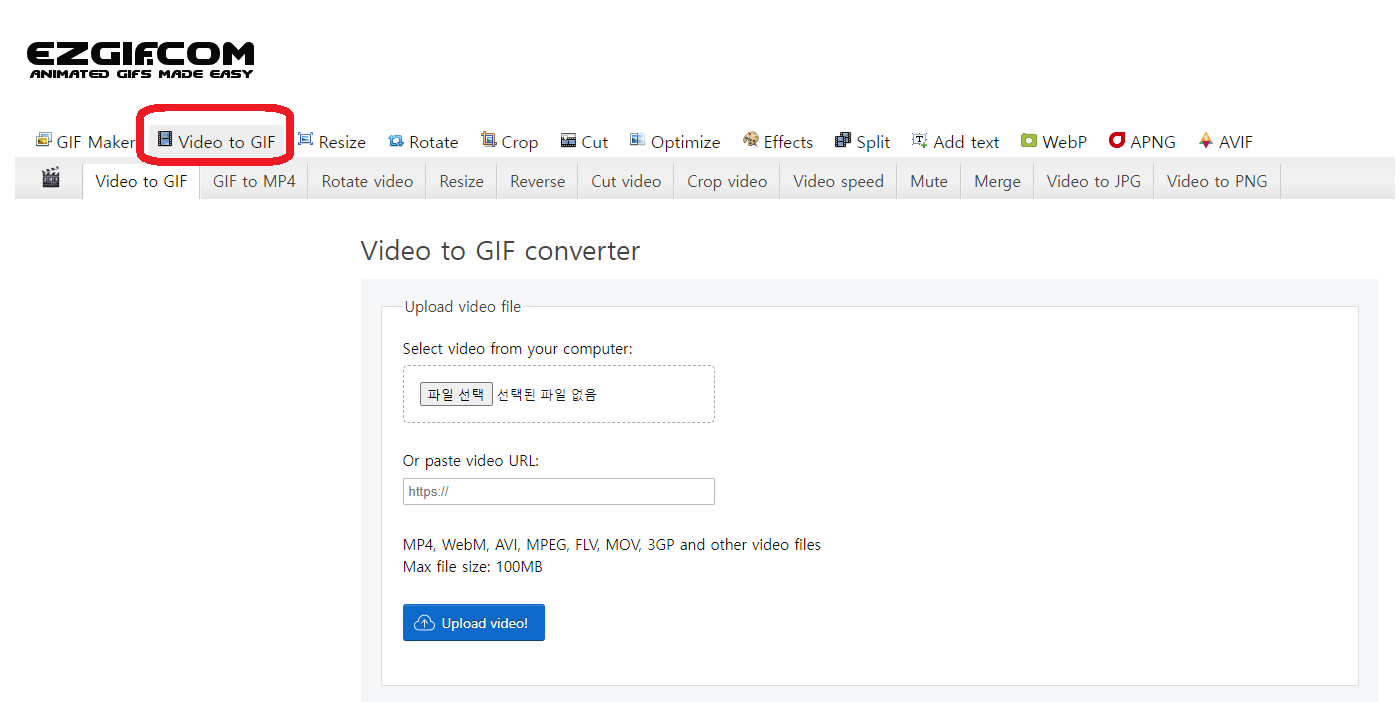The height and width of the screenshot is (702, 1399).
Task: Open the WebP menu item
Action: [x=1054, y=142]
